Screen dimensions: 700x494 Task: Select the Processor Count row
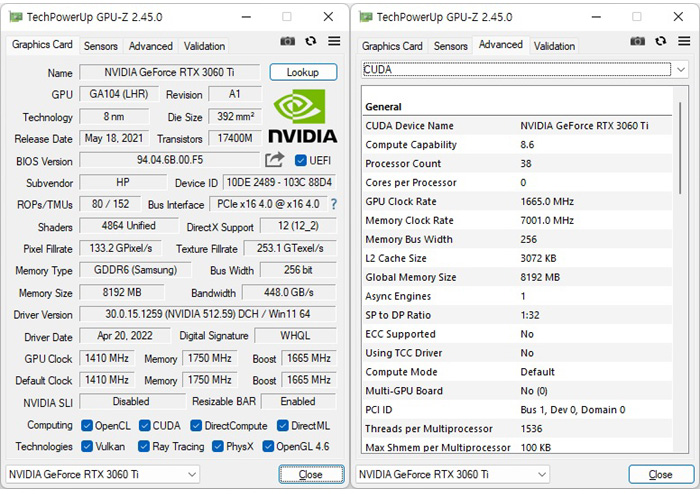pos(518,164)
